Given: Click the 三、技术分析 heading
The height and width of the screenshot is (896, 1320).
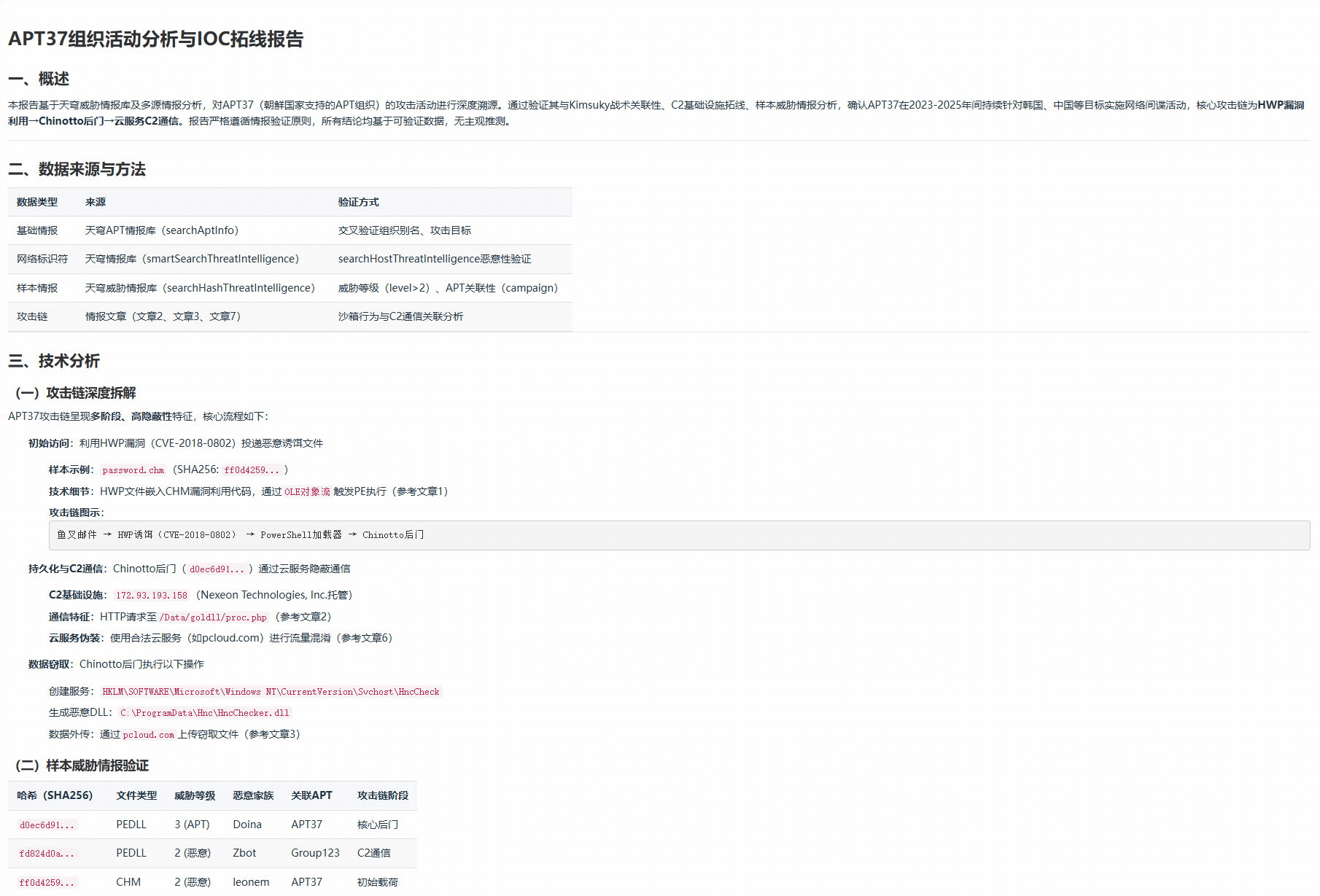Looking at the screenshot, I should 55,361.
